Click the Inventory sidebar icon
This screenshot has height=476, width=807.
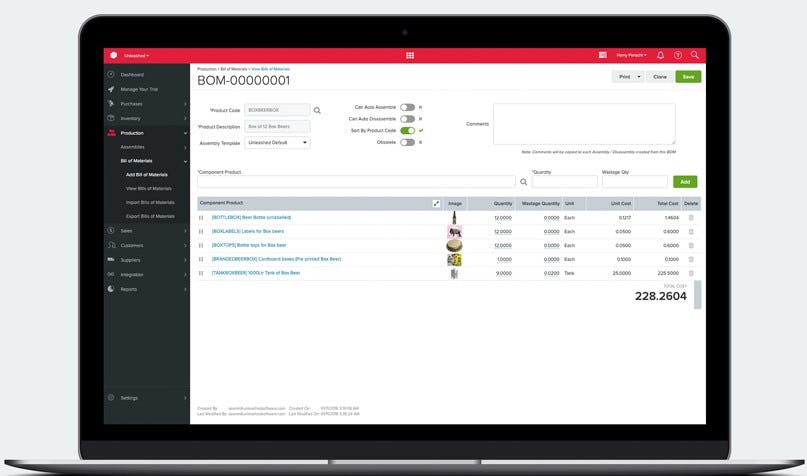tap(111, 118)
